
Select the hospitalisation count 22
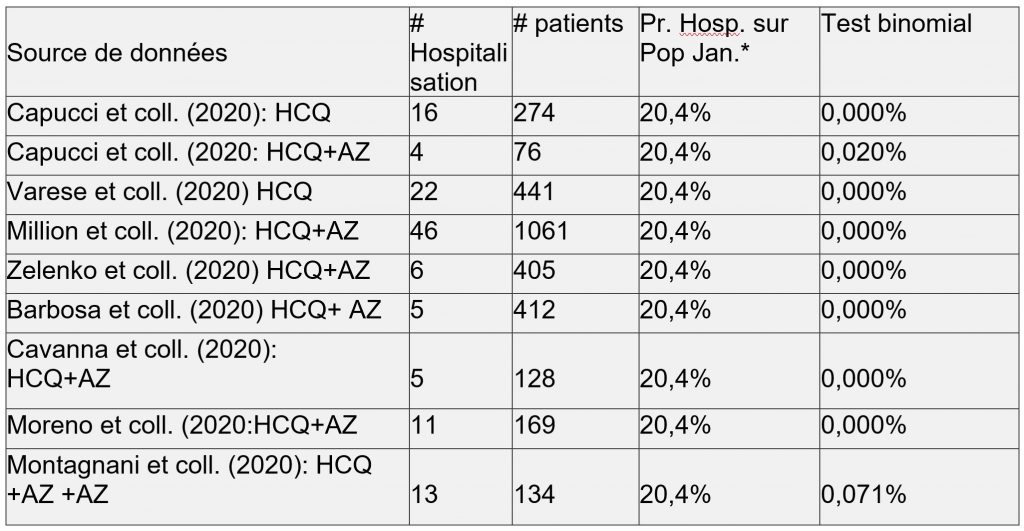tap(424, 191)
